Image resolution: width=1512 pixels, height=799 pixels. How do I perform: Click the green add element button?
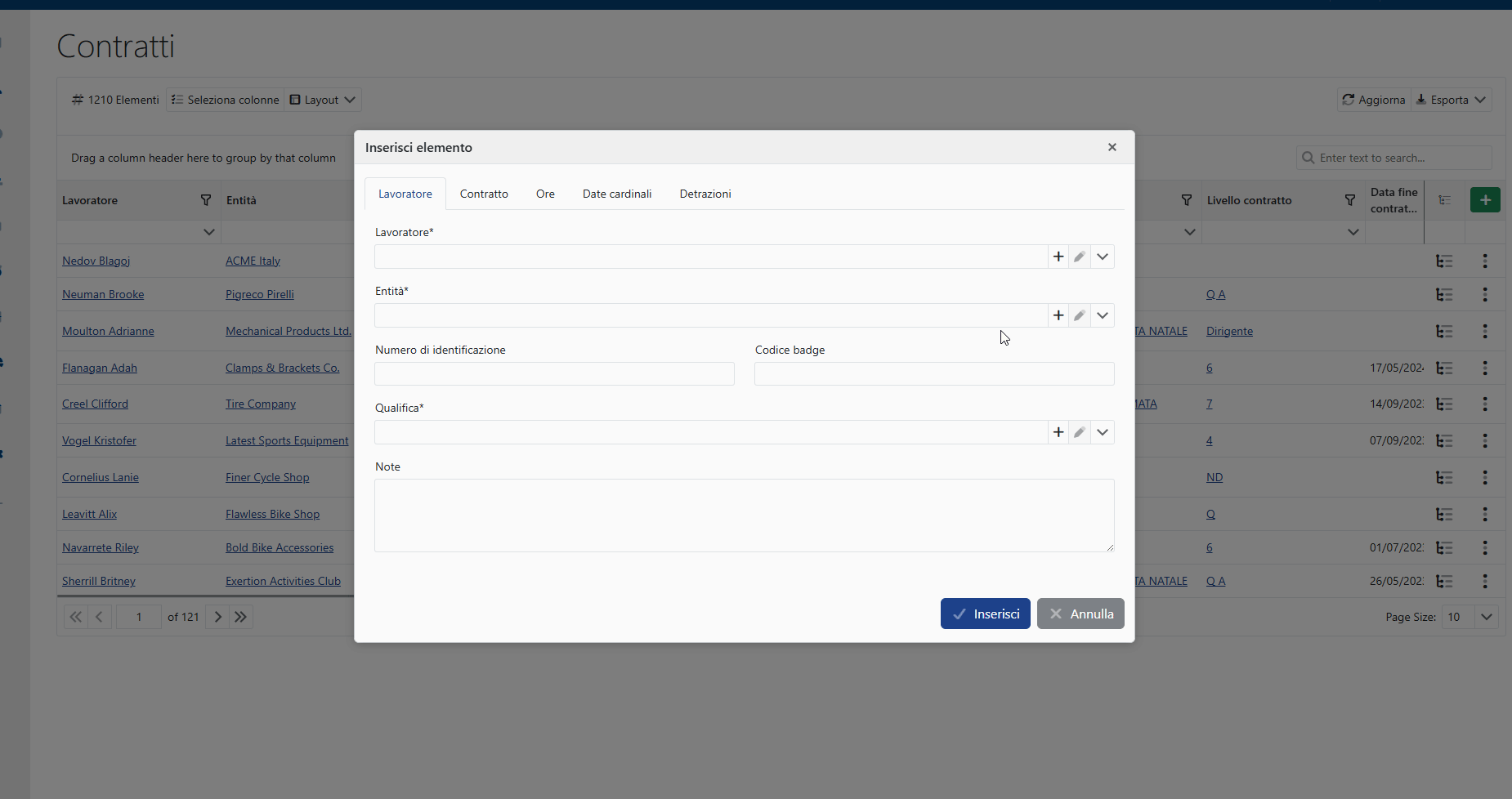[x=1485, y=199]
